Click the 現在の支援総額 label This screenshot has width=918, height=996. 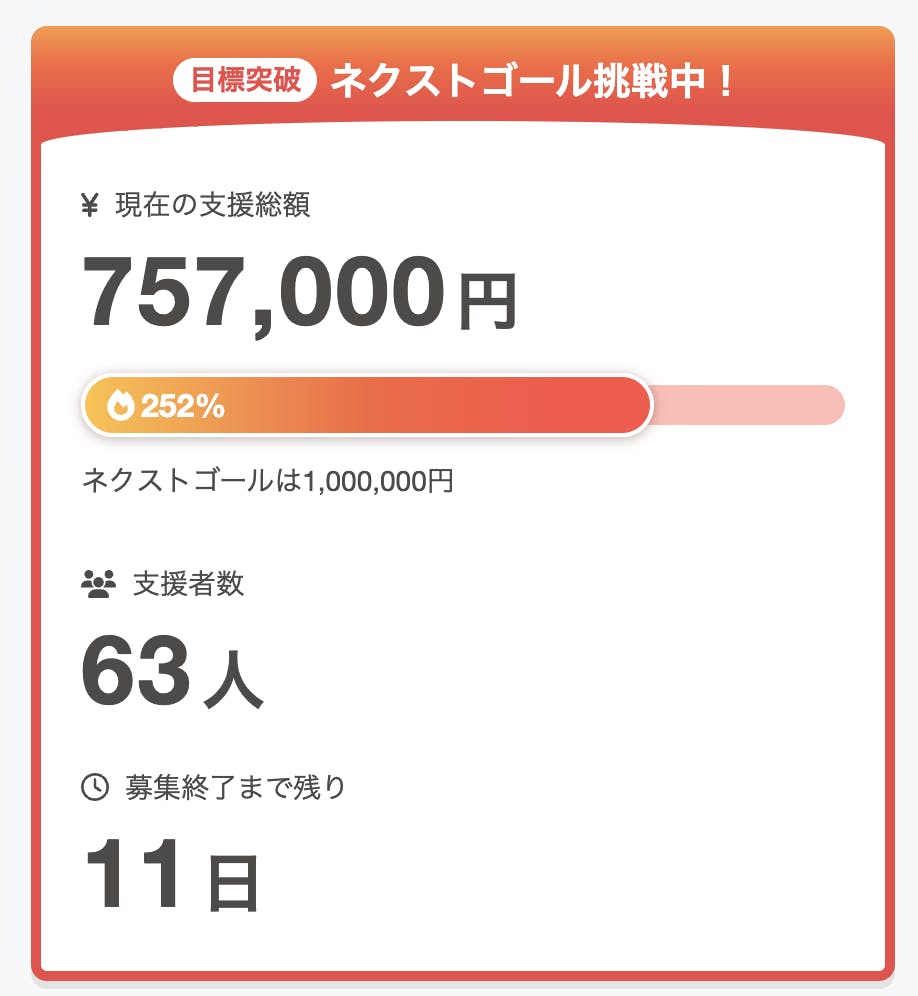pos(213,206)
